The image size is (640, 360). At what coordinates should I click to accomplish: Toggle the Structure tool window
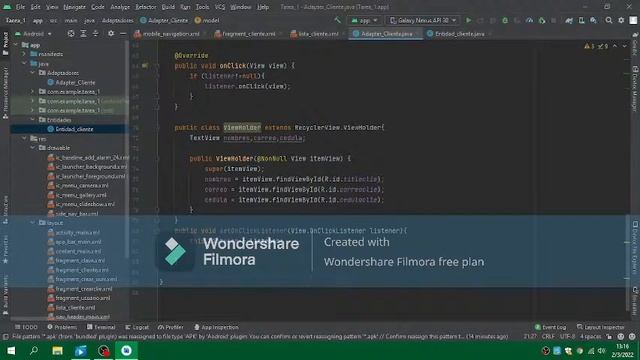click(x=5, y=209)
